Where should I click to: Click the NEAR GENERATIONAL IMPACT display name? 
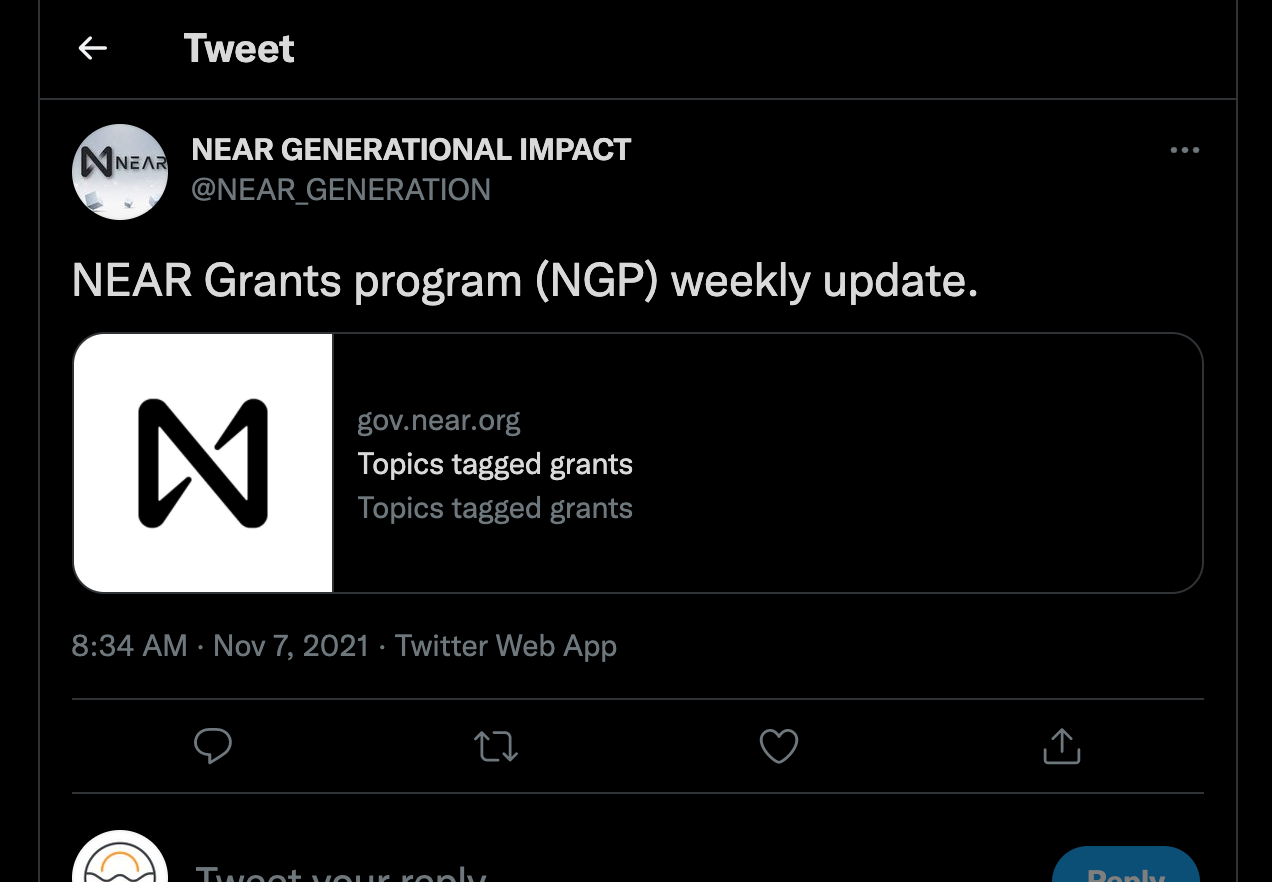411,150
